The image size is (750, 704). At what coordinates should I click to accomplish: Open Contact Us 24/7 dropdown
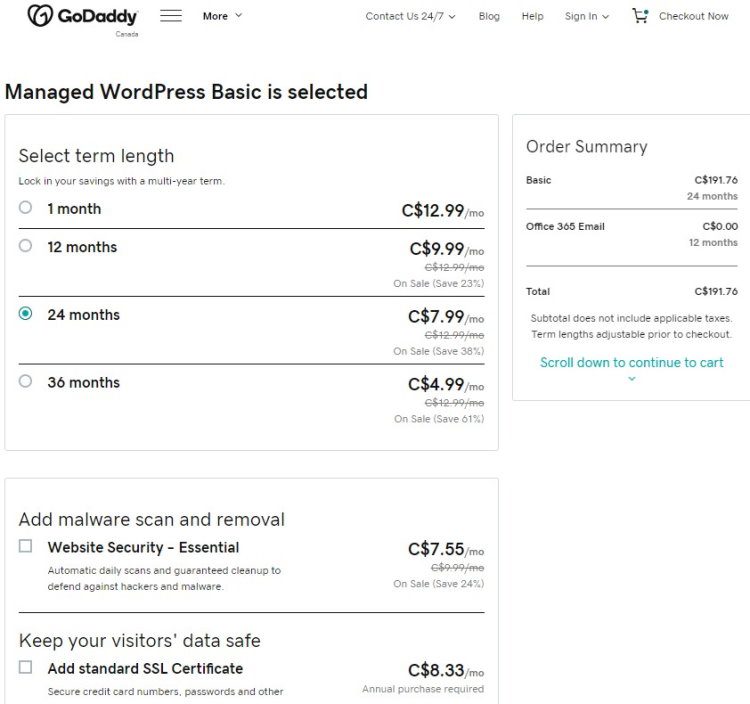coord(410,16)
